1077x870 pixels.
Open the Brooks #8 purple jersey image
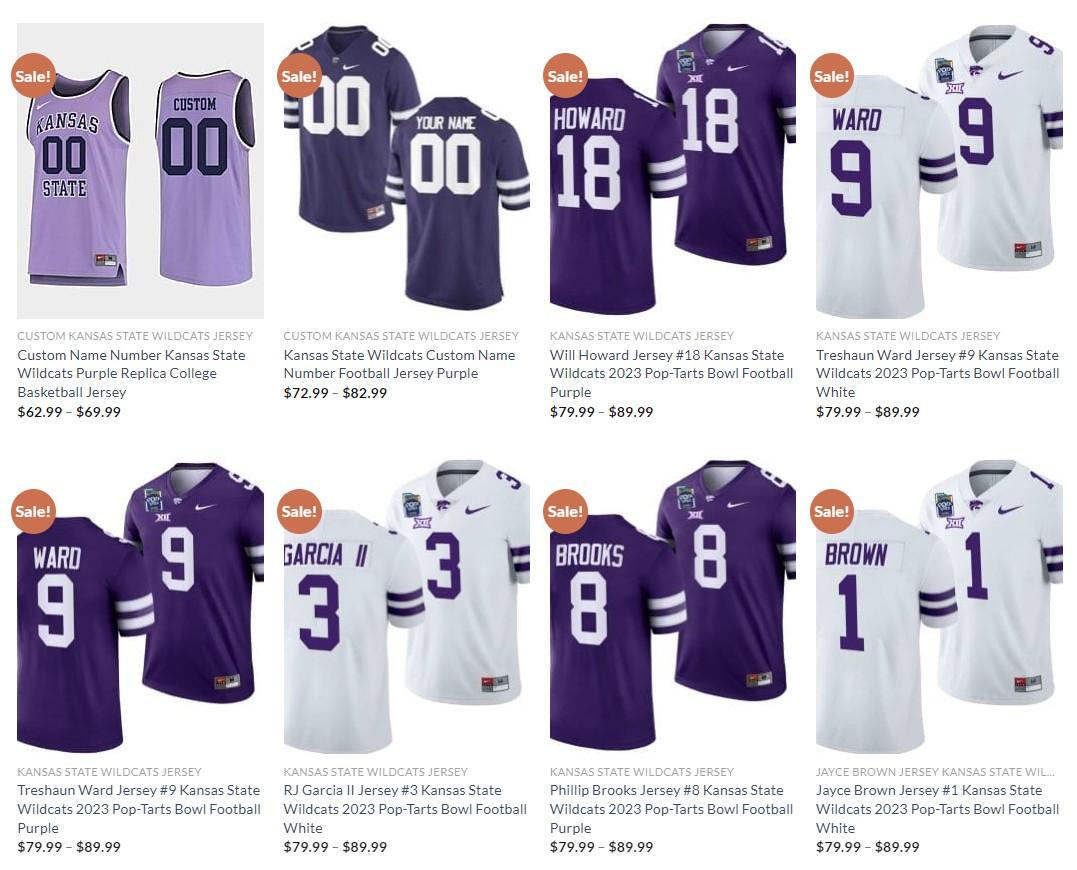point(672,606)
